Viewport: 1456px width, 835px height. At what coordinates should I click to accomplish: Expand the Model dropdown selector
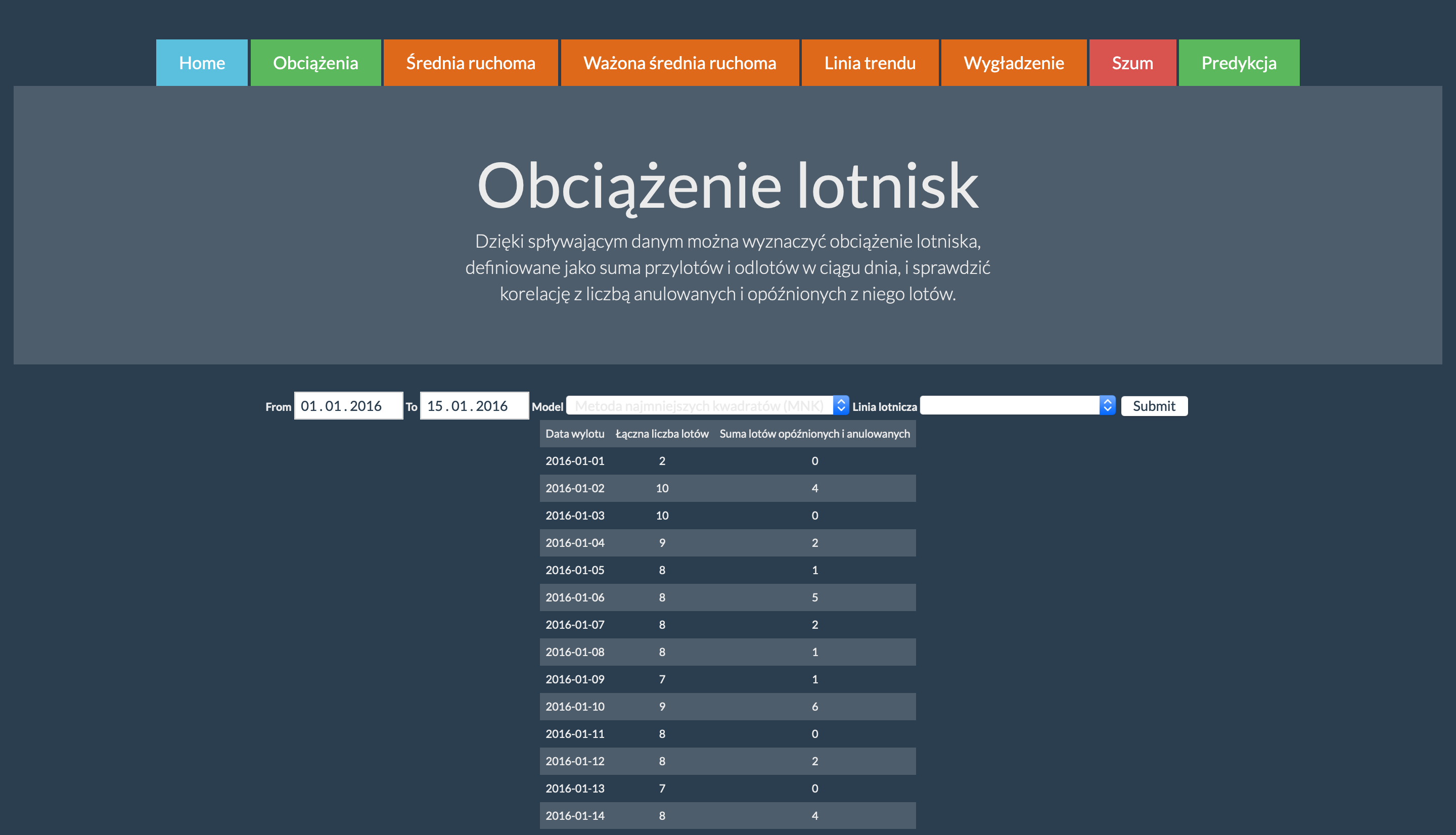click(x=699, y=406)
